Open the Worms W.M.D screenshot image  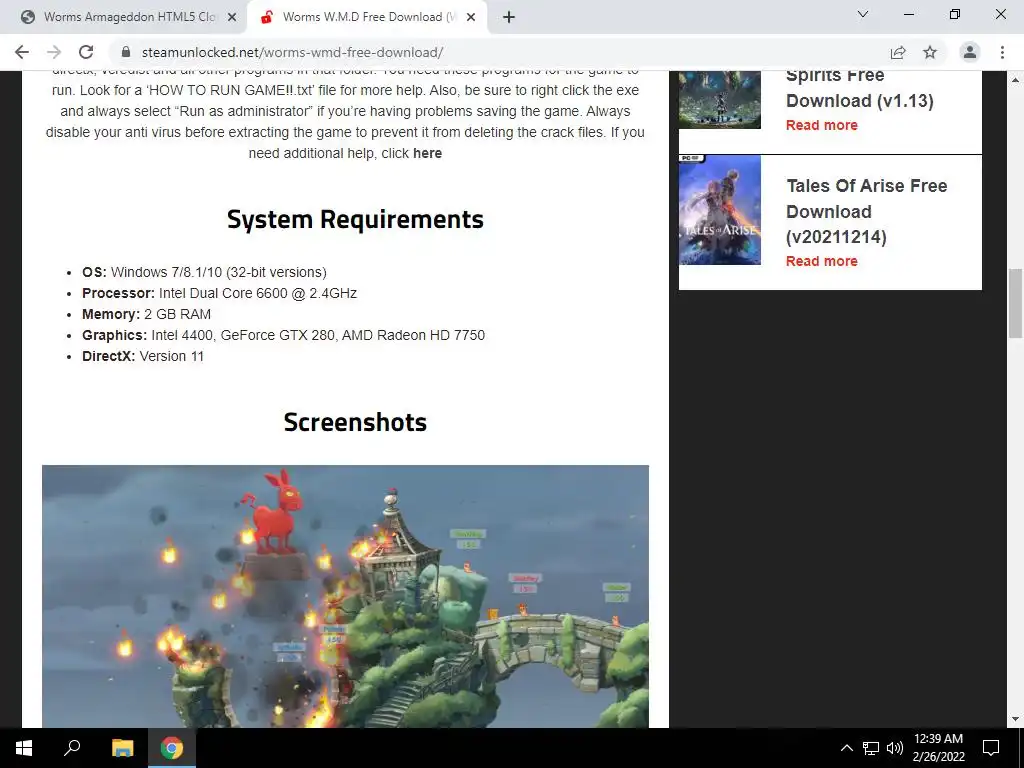(x=345, y=596)
